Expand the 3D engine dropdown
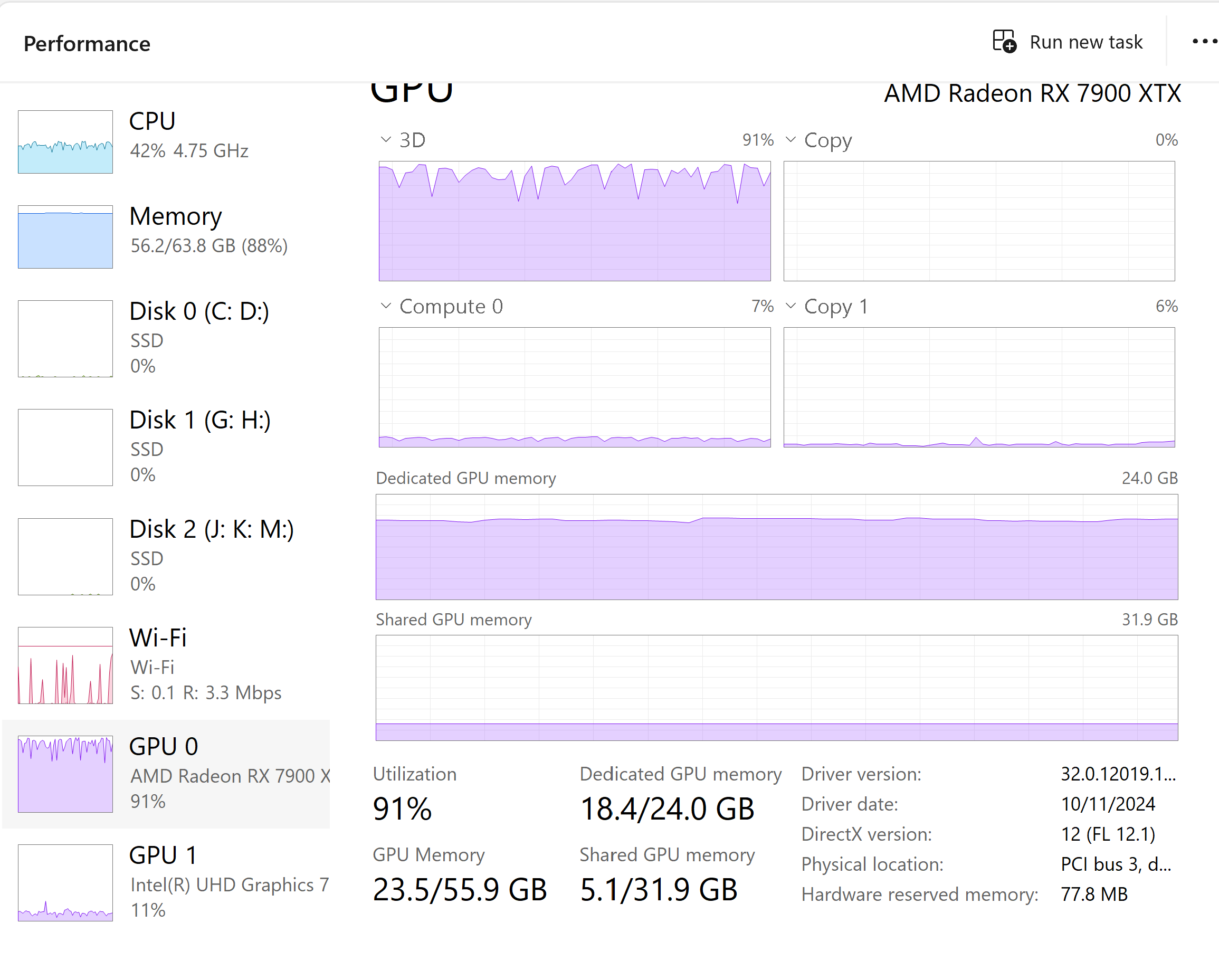This screenshot has height=980, width=1219. click(385, 139)
